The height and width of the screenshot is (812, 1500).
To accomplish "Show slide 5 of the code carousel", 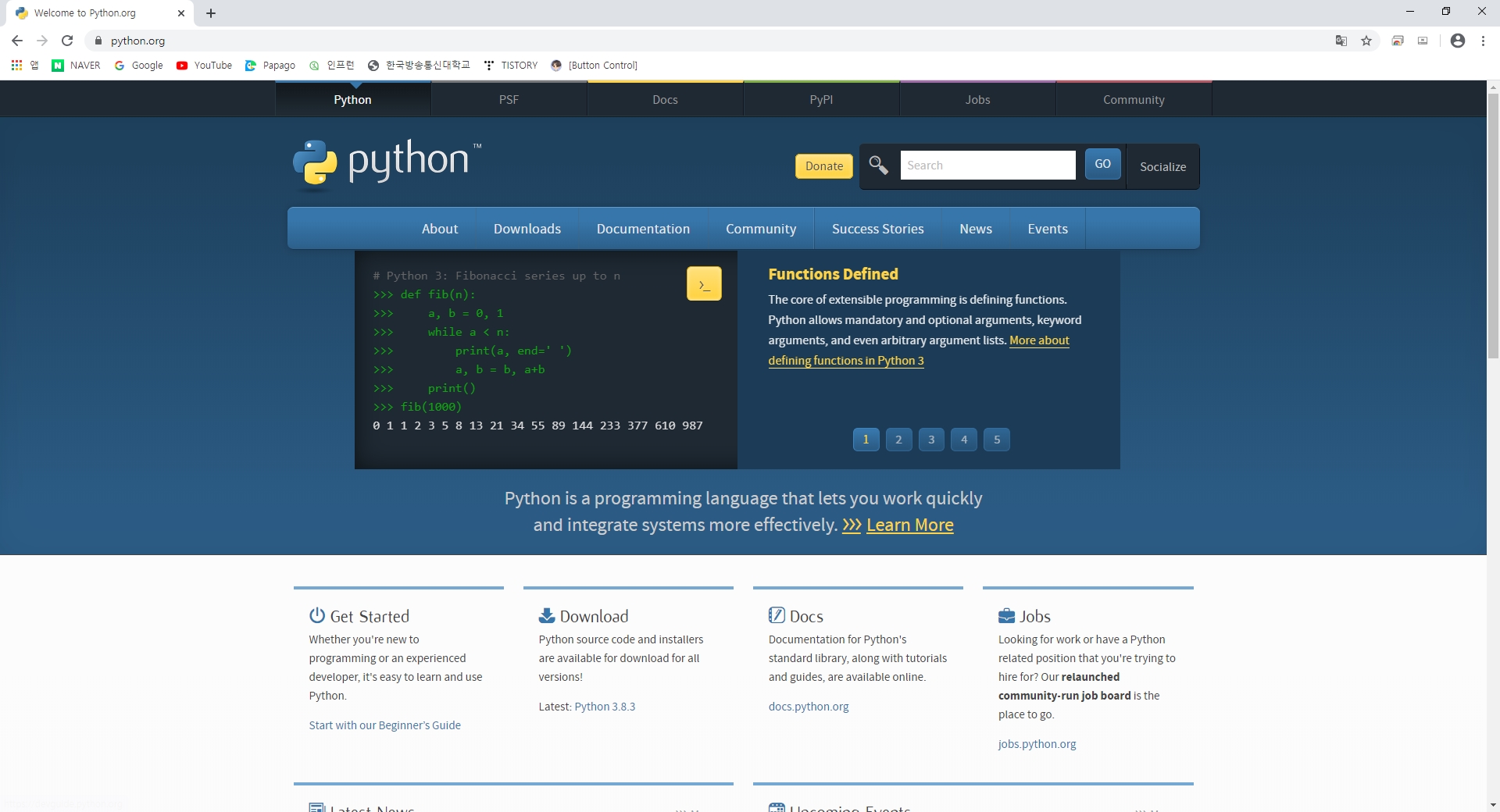I will (997, 440).
